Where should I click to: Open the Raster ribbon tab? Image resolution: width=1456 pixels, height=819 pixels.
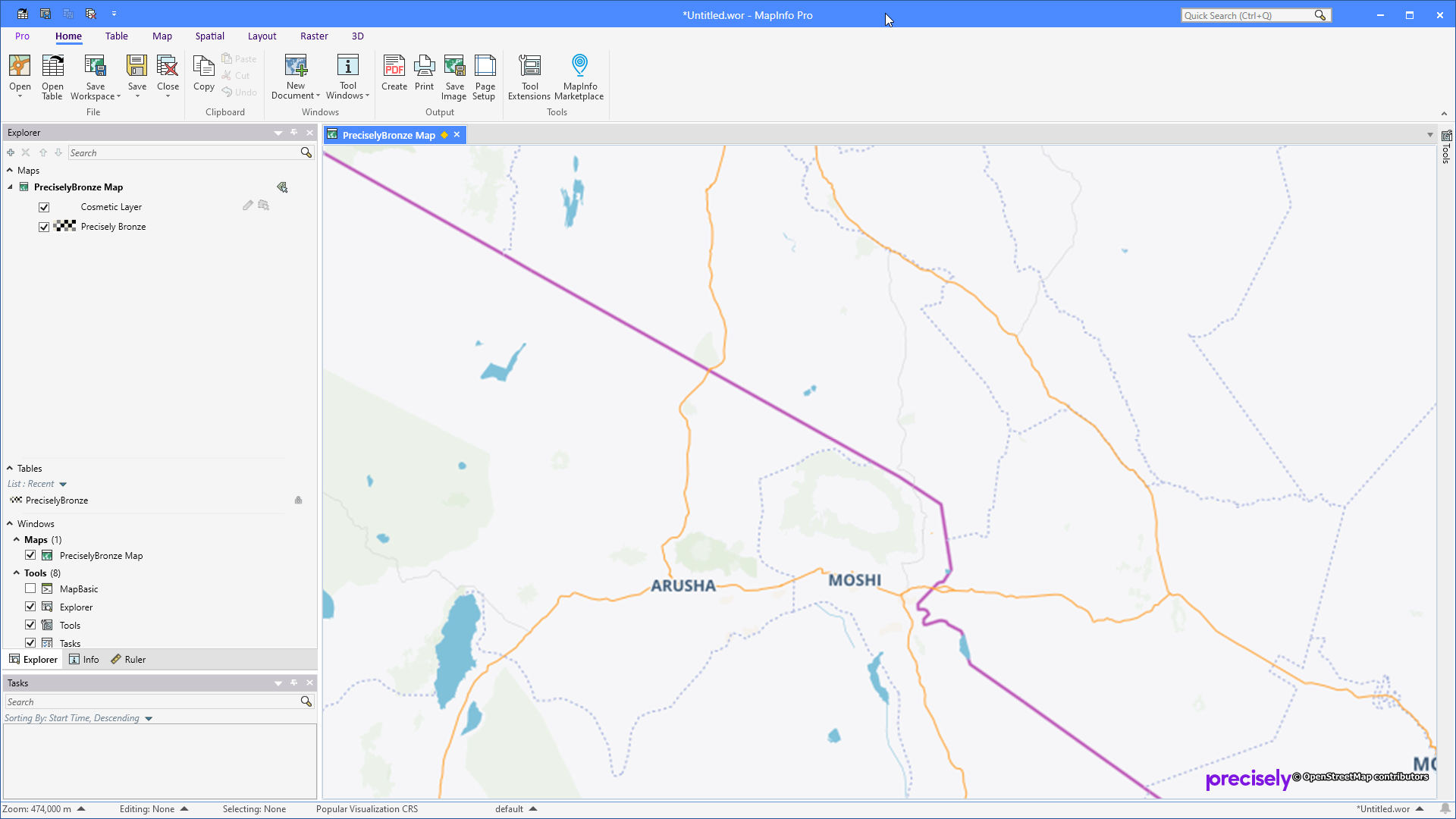(x=314, y=36)
